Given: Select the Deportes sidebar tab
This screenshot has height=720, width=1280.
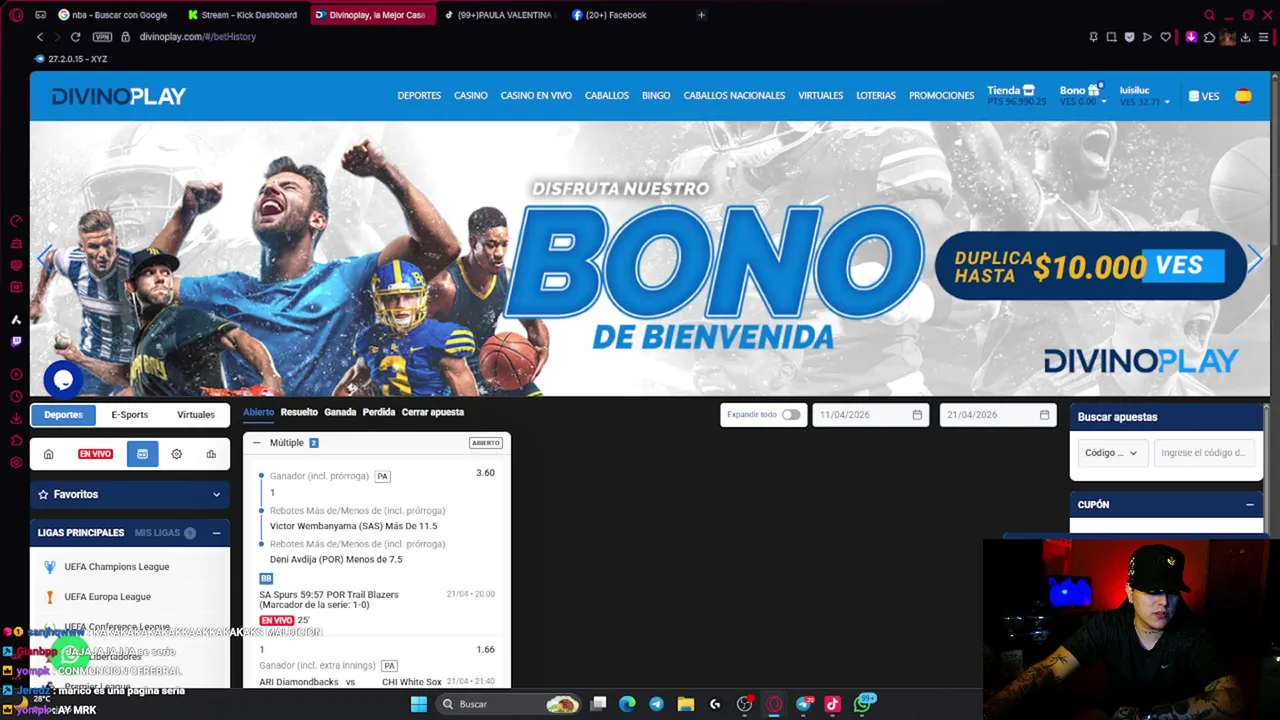Looking at the screenshot, I should tap(63, 414).
